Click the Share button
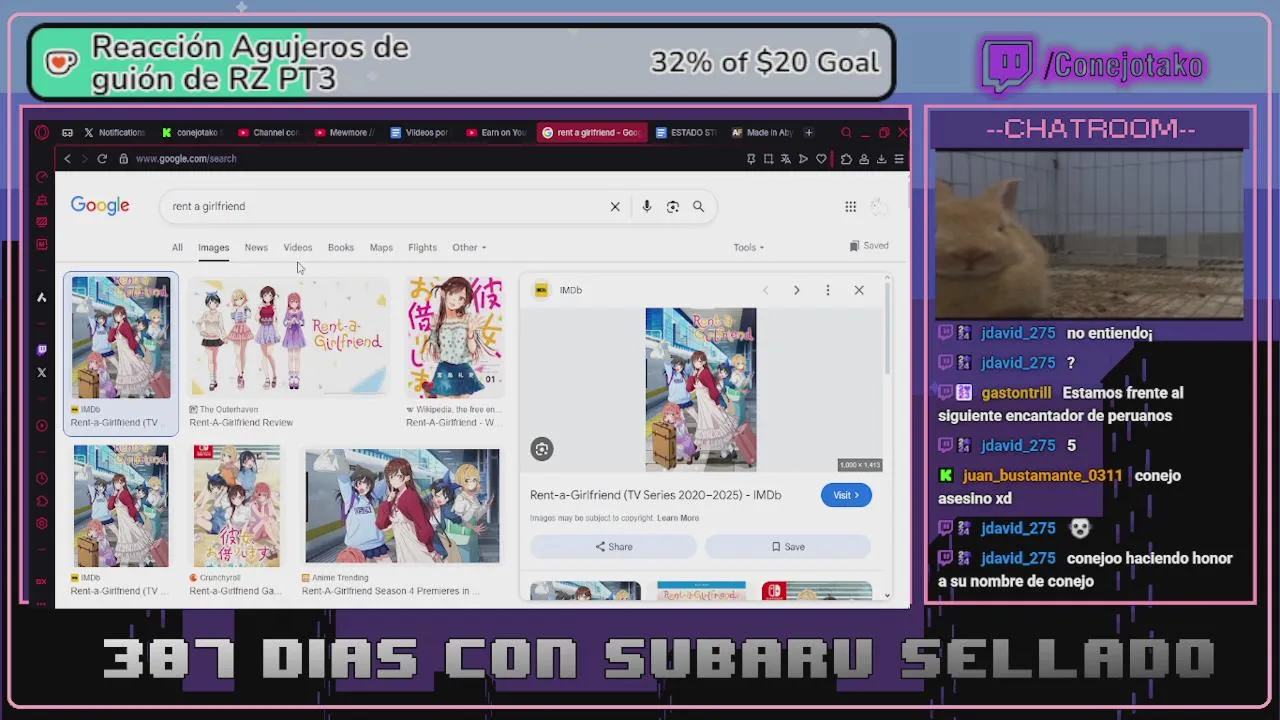This screenshot has height=720, width=1280. pyautogui.click(x=613, y=547)
